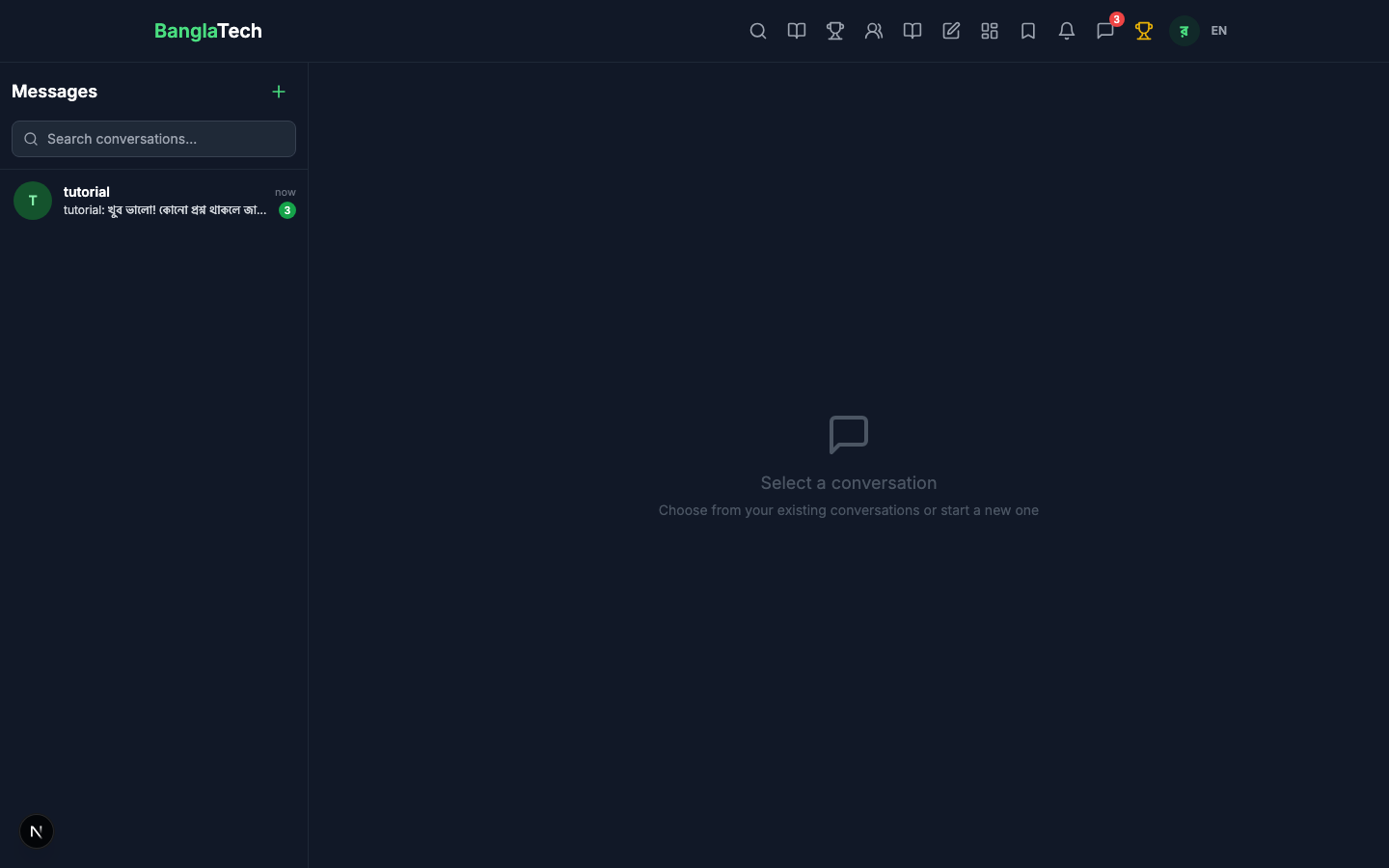1389x868 pixels.
Task: Open chat messages icon with red badge
Action: coord(1105,31)
